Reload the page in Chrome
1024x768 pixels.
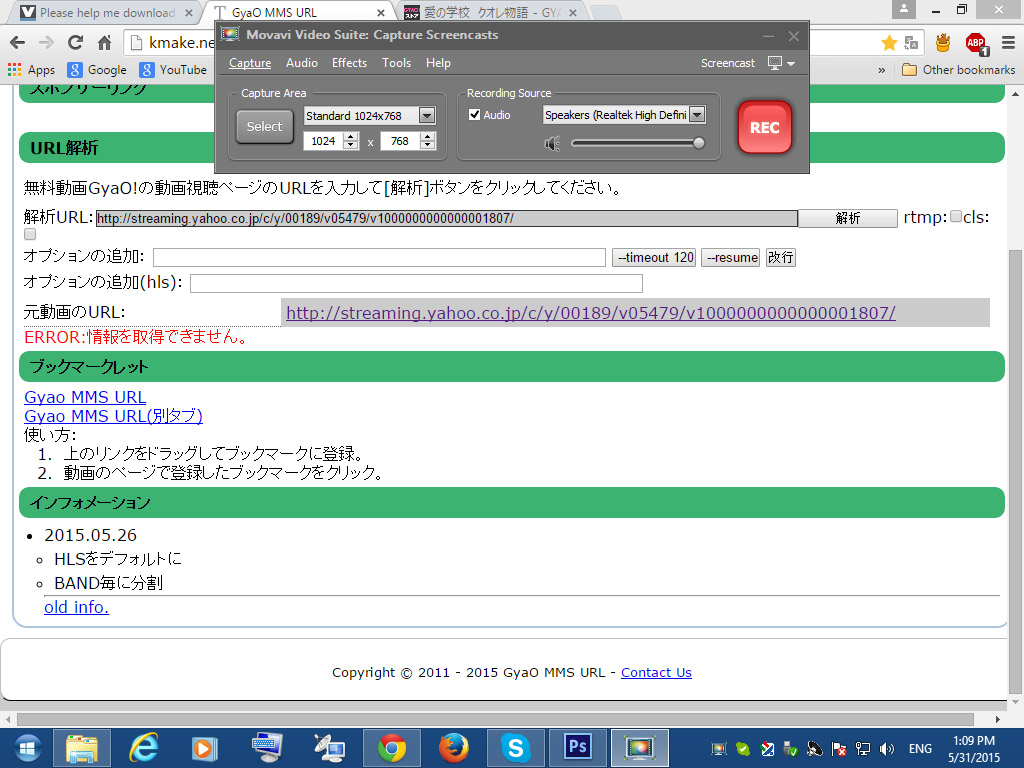[x=75, y=43]
